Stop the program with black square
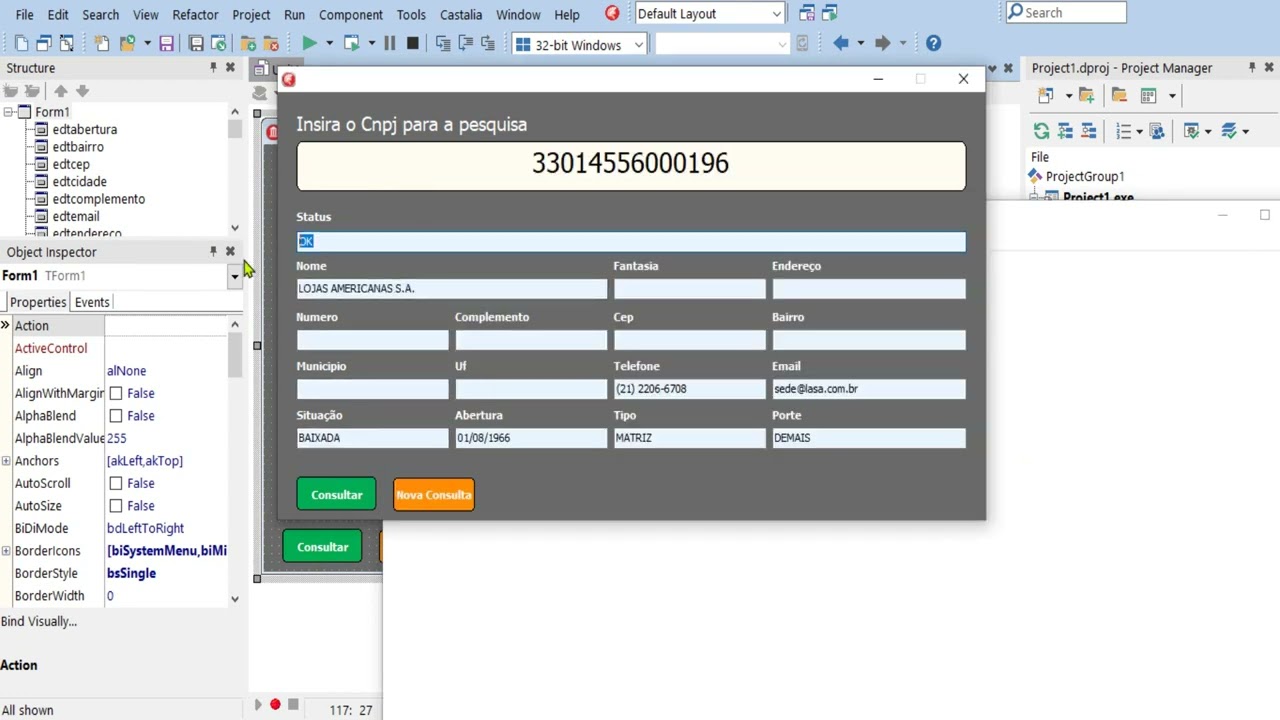Image resolution: width=1280 pixels, height=720 pixels. pos(413,44)
